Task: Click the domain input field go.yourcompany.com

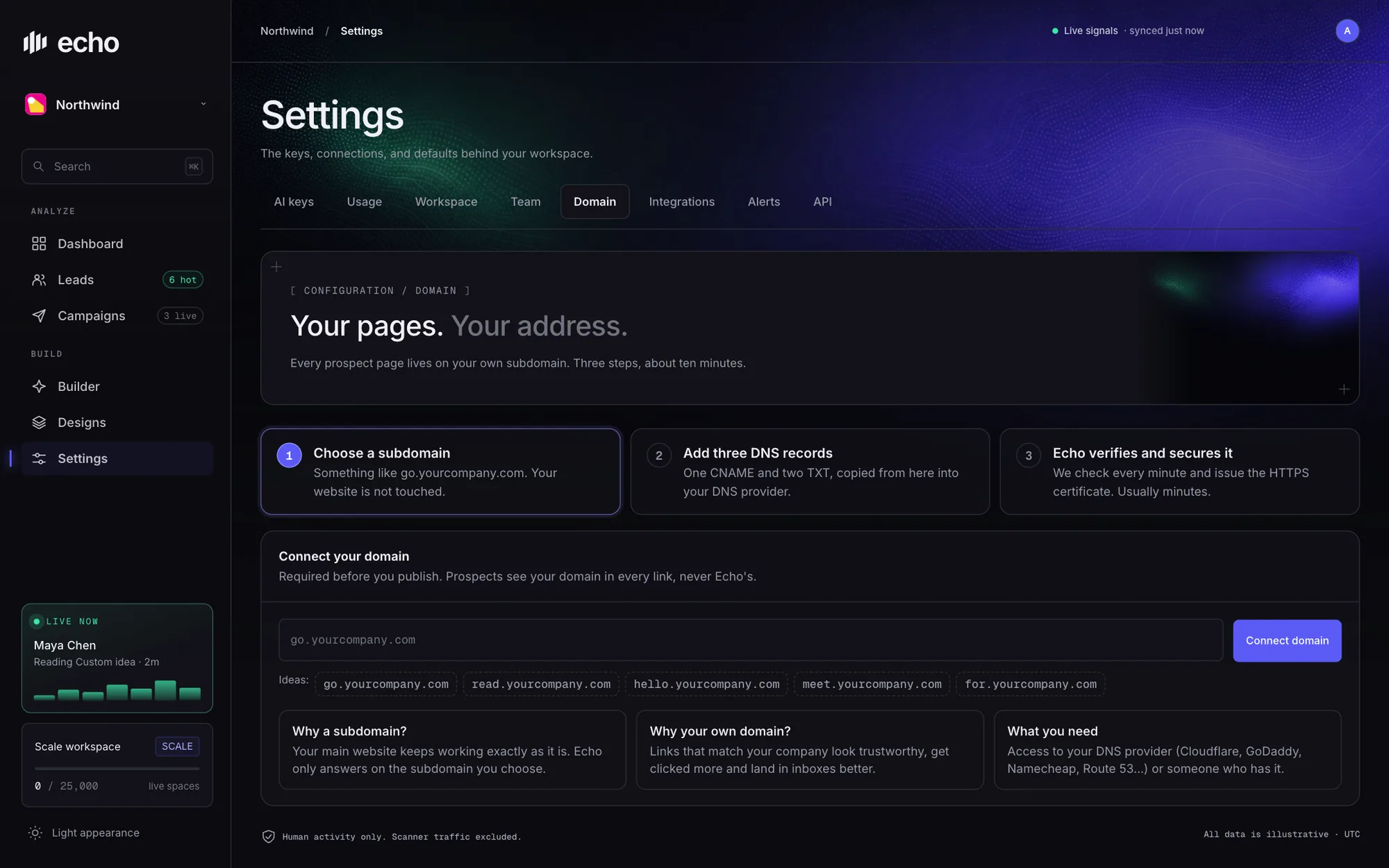Action: 751,640
